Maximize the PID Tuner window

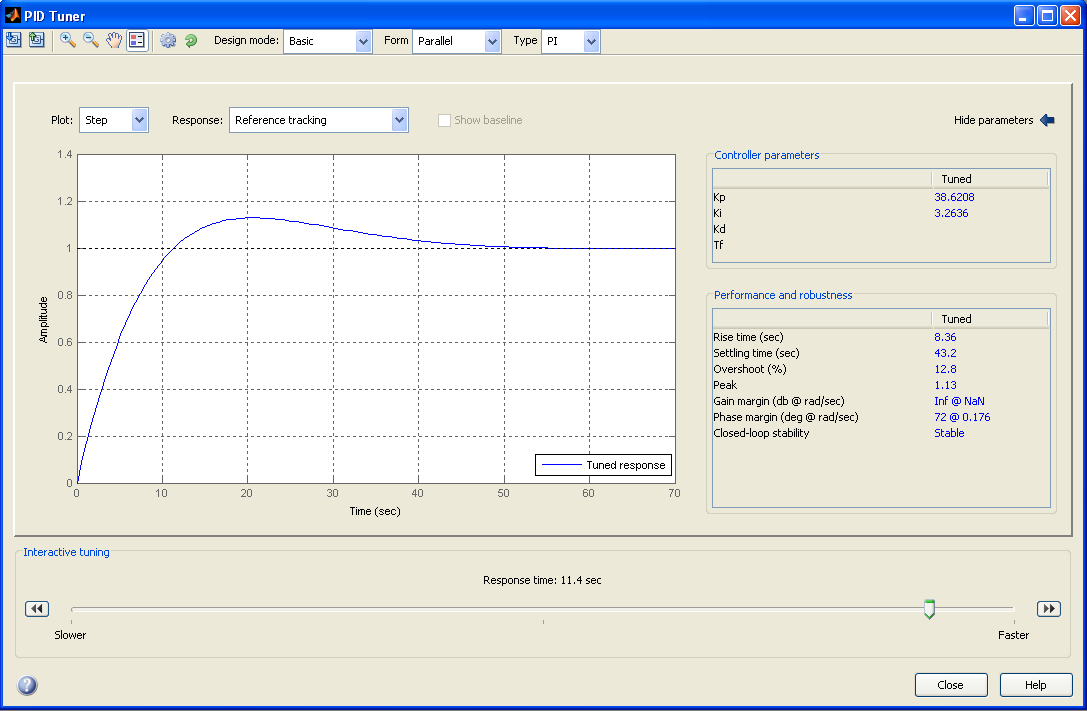1047,15
